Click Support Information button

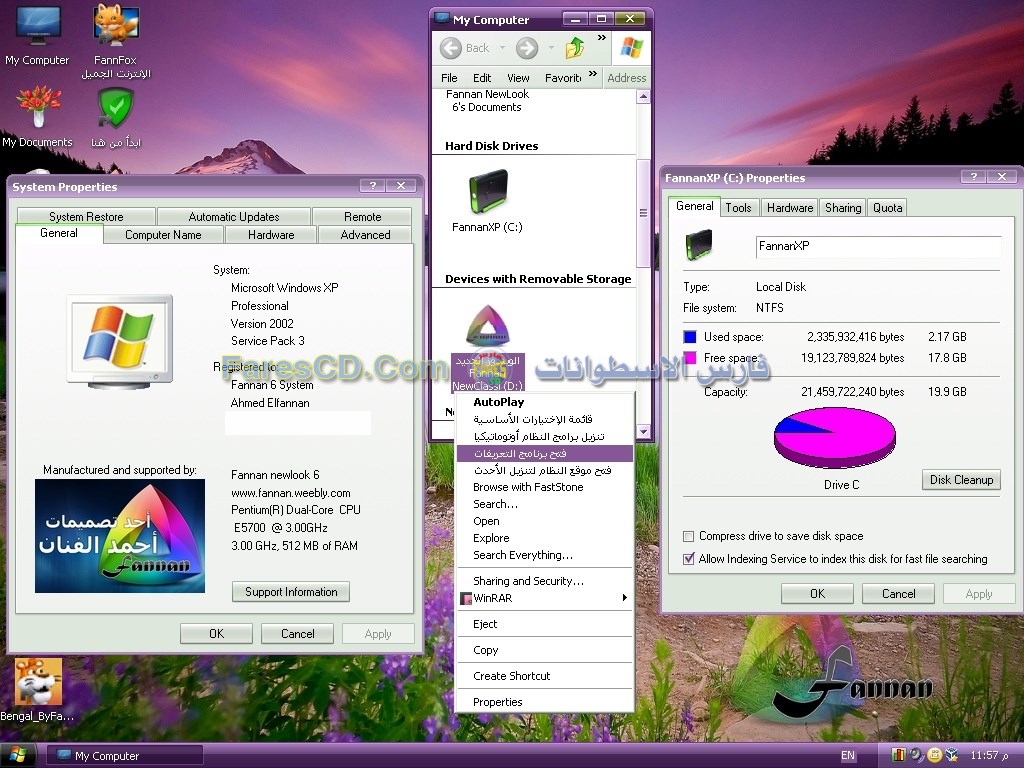(x=291, y=592)
